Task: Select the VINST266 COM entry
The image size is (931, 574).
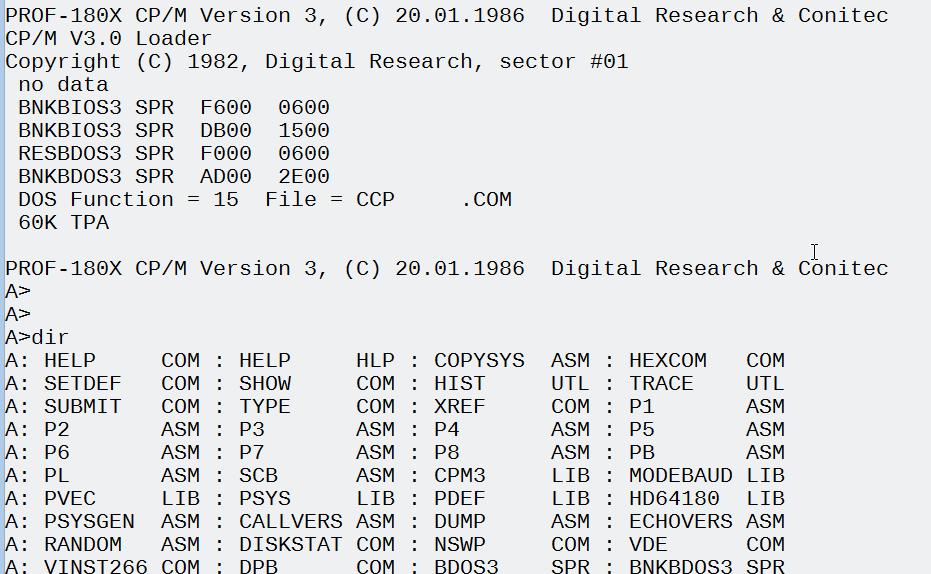Action: click(x=121, y=567)
